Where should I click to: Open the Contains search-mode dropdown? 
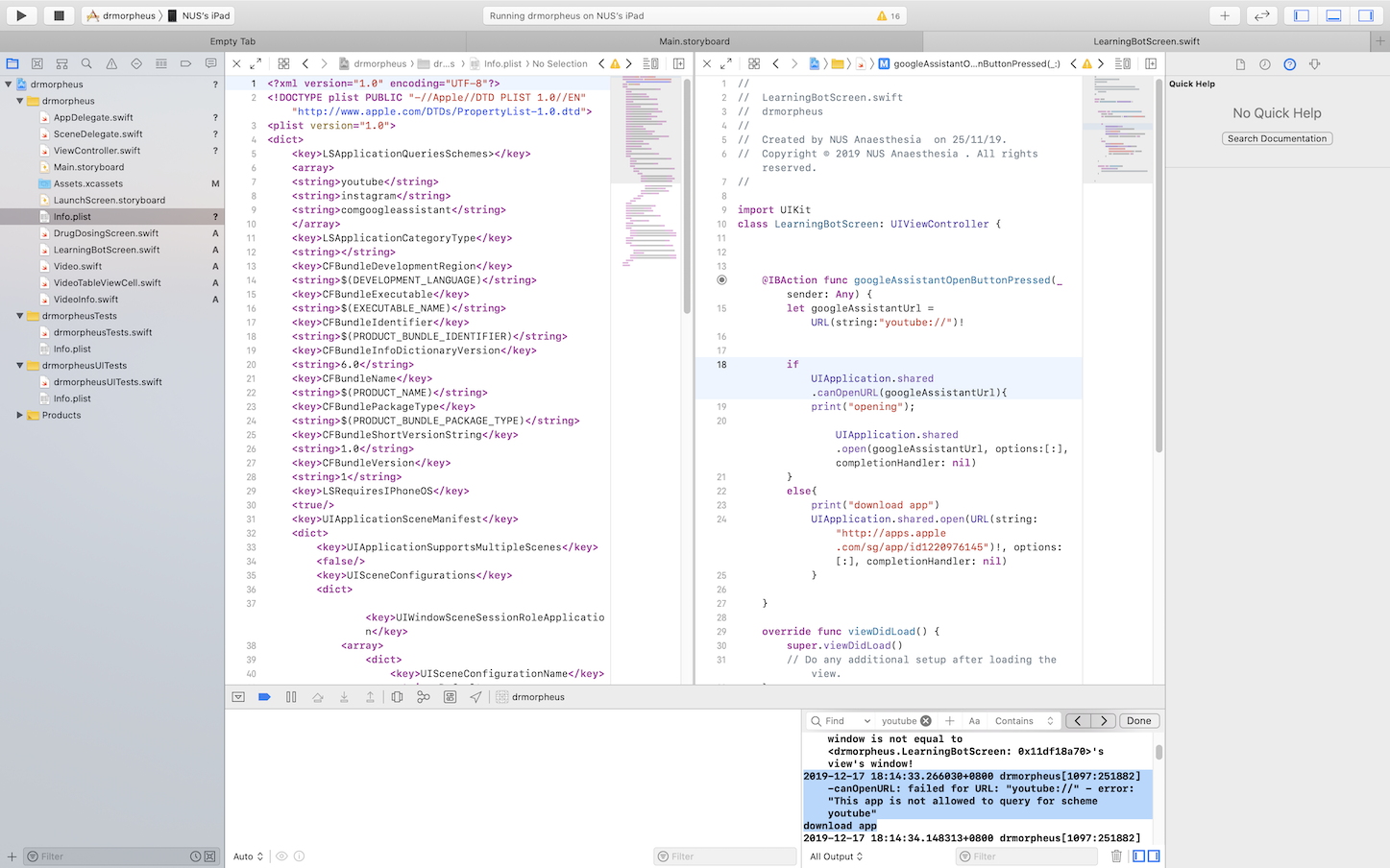pos(1024,721)
